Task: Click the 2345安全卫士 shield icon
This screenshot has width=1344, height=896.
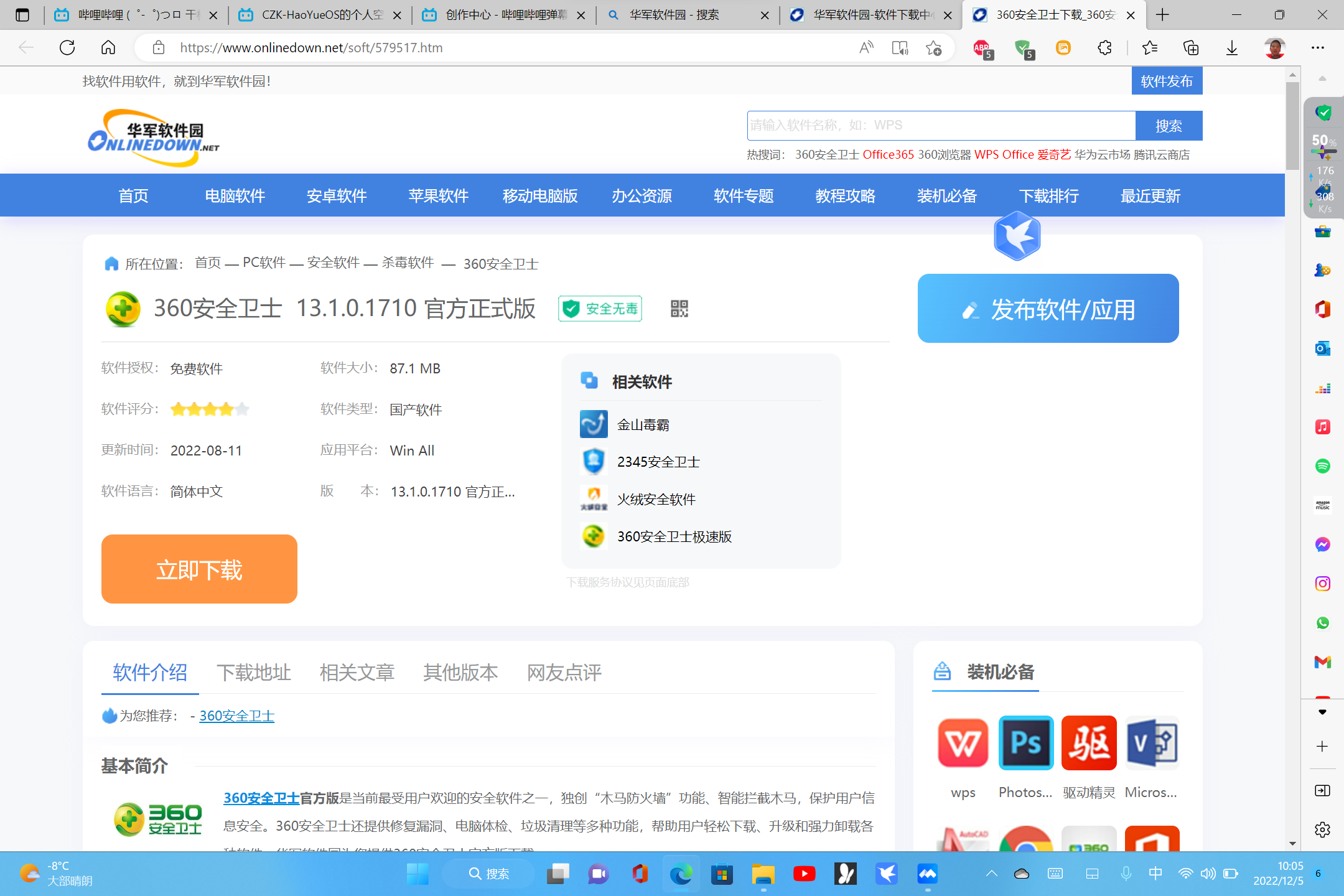Action: (594, 462)
